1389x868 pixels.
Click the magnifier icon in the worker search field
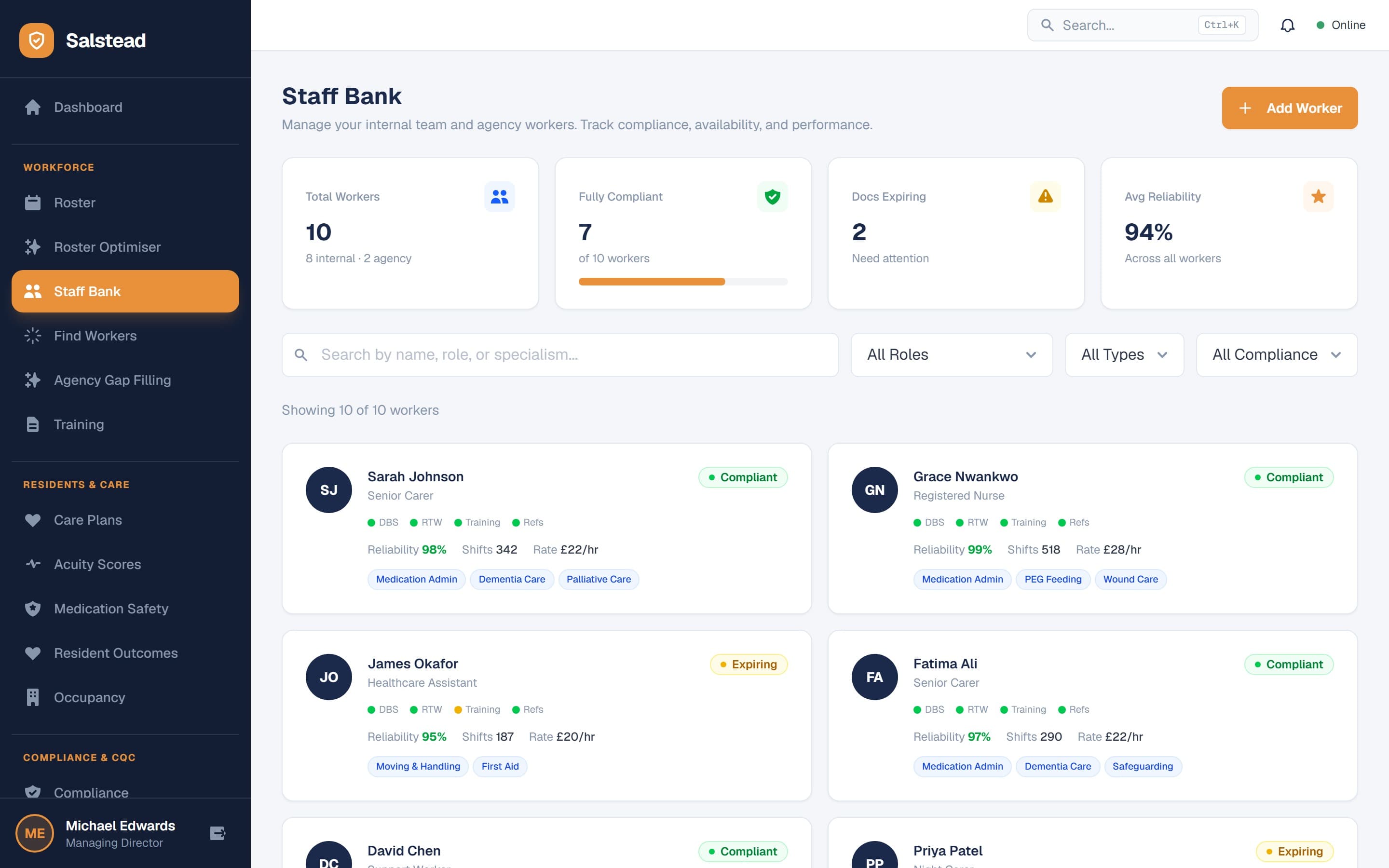tap(301, 355)
